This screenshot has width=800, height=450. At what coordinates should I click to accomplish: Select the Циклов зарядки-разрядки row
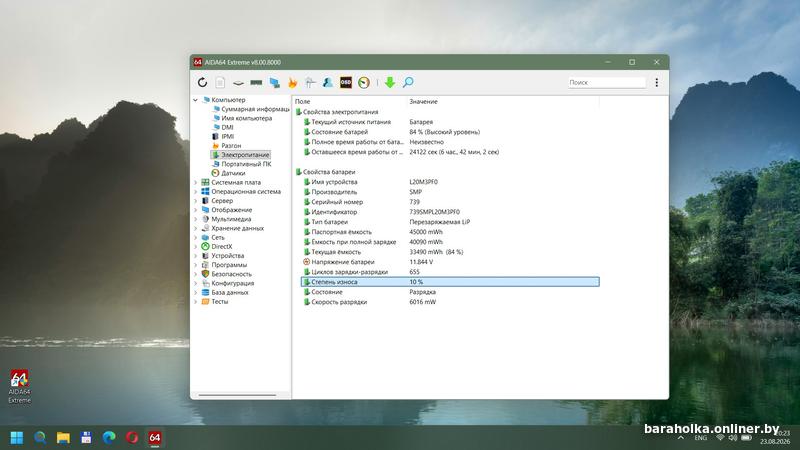(x=451, y=272)
